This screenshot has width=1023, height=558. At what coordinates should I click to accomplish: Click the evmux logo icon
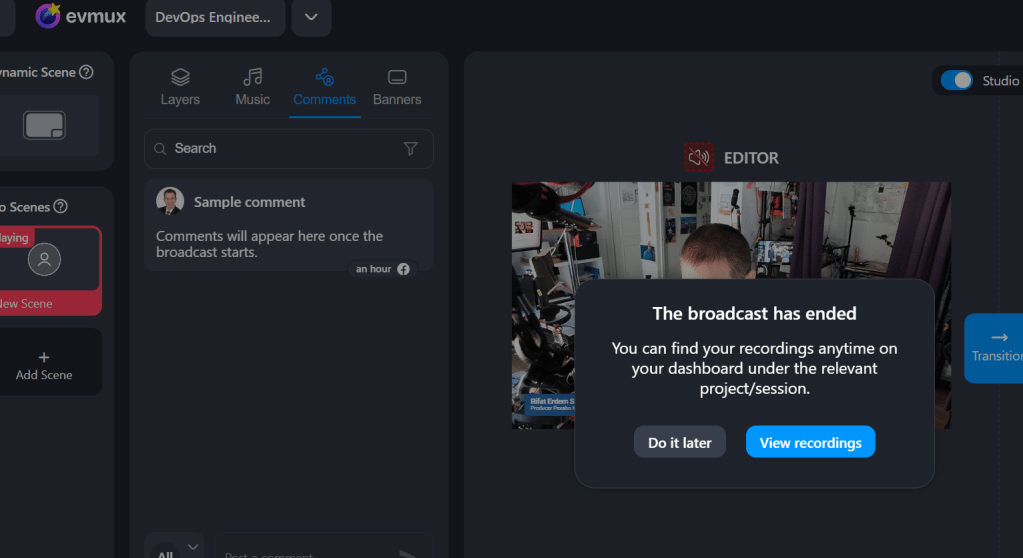[x=48, y=16]
